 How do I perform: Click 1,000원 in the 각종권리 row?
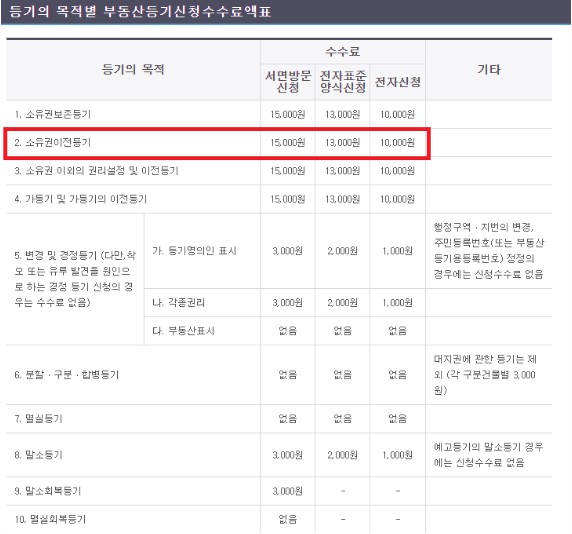click(398, 302)
